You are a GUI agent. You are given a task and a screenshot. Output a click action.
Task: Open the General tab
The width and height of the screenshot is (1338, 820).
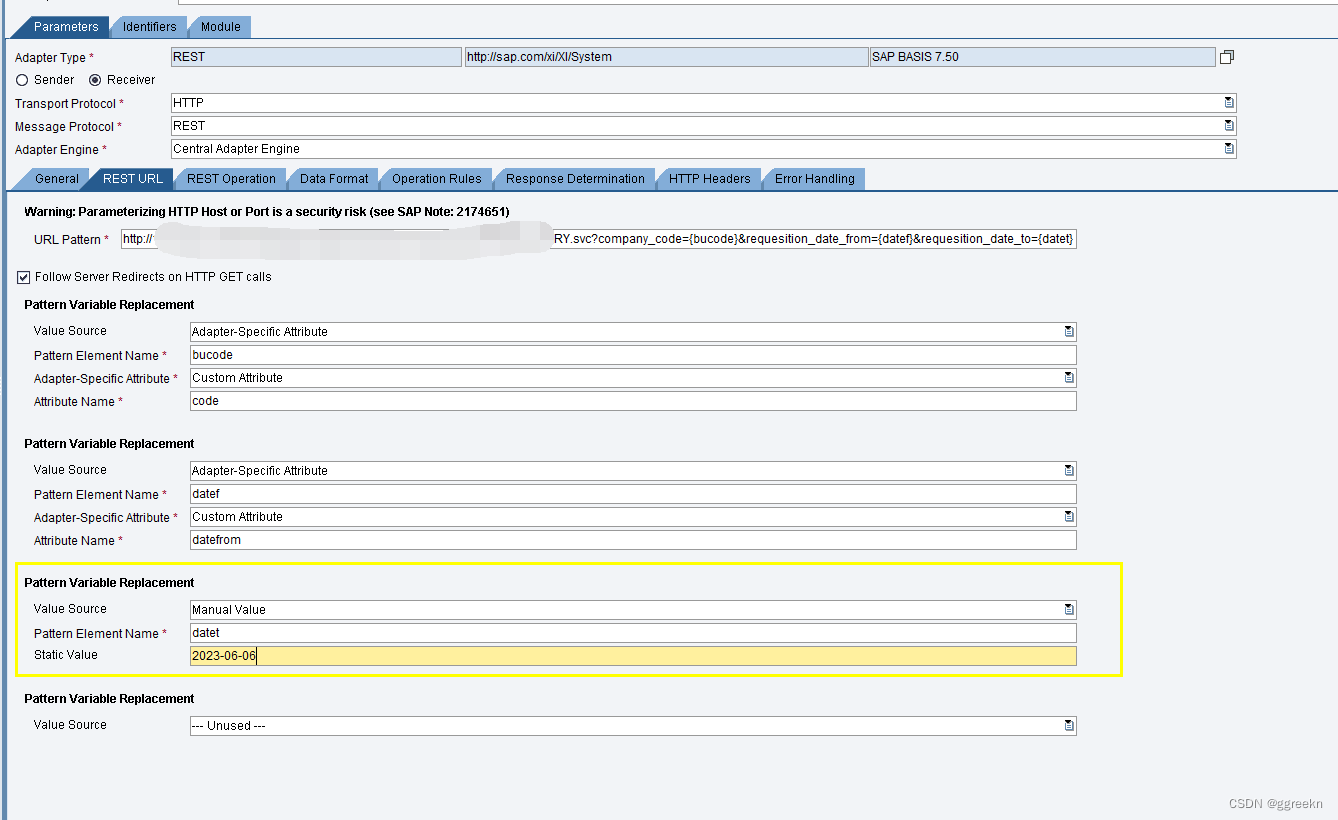(x=56, y=179)
